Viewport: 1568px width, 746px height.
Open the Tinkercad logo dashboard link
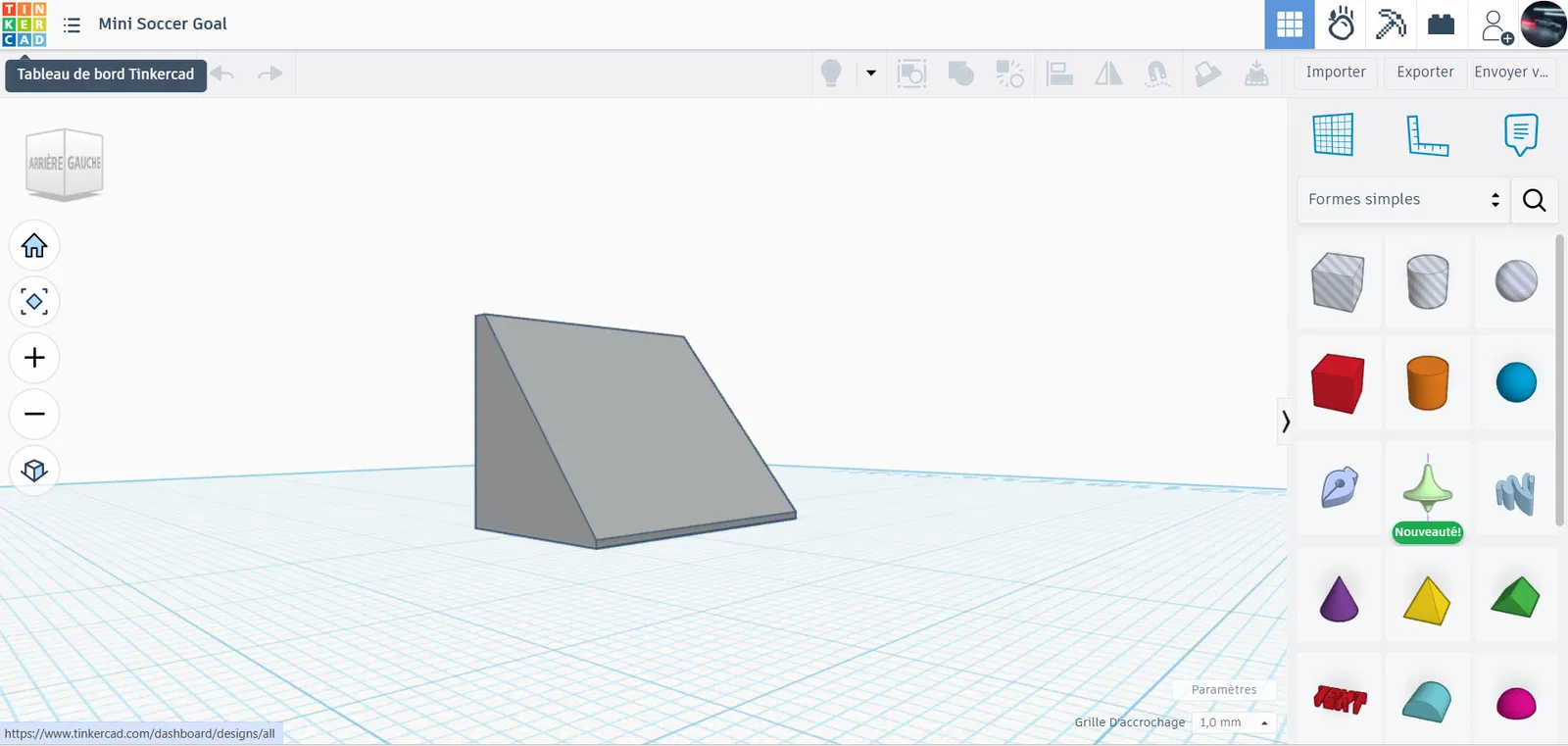pyautogui.click(x=24, y=25)
